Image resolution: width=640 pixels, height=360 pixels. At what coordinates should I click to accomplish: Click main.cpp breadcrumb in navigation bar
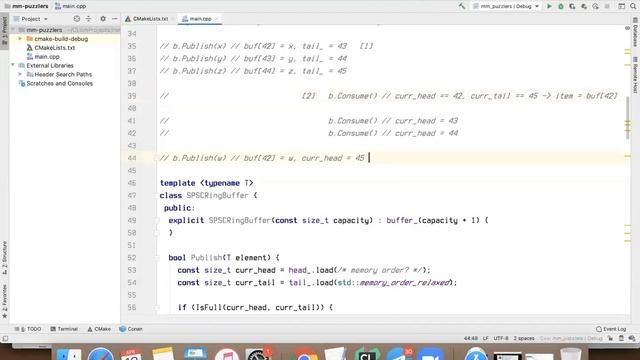(x=70, y=6)
